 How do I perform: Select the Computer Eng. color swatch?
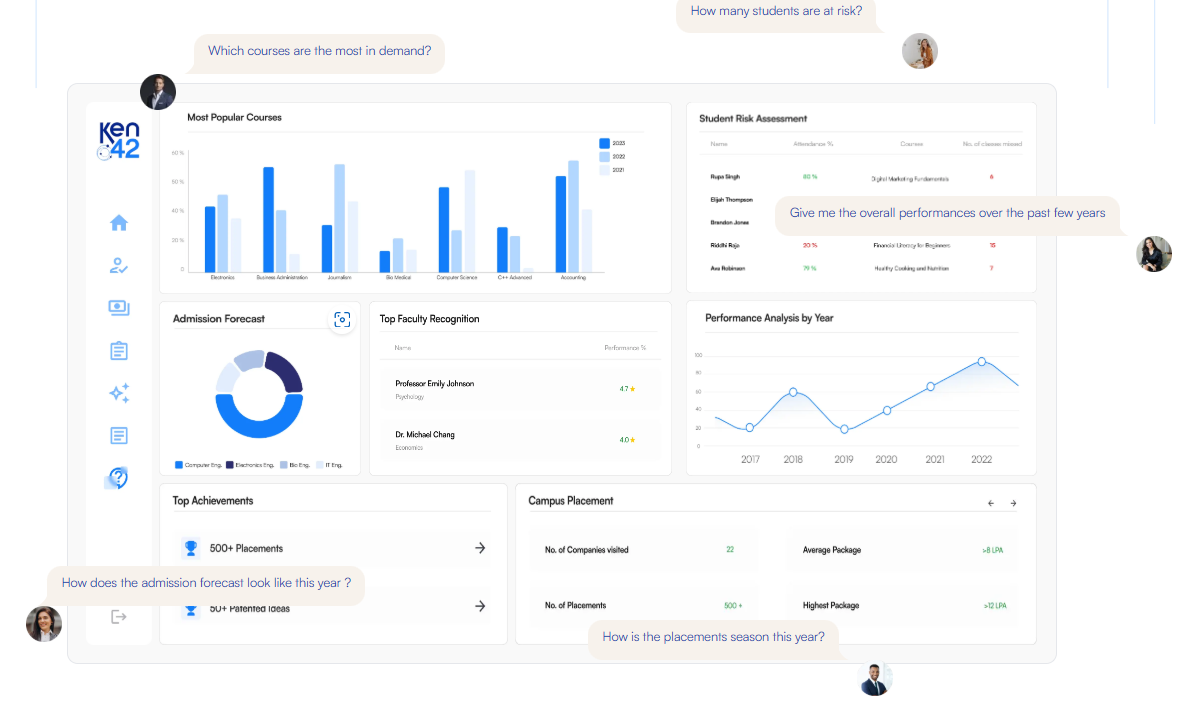[178, 464]
